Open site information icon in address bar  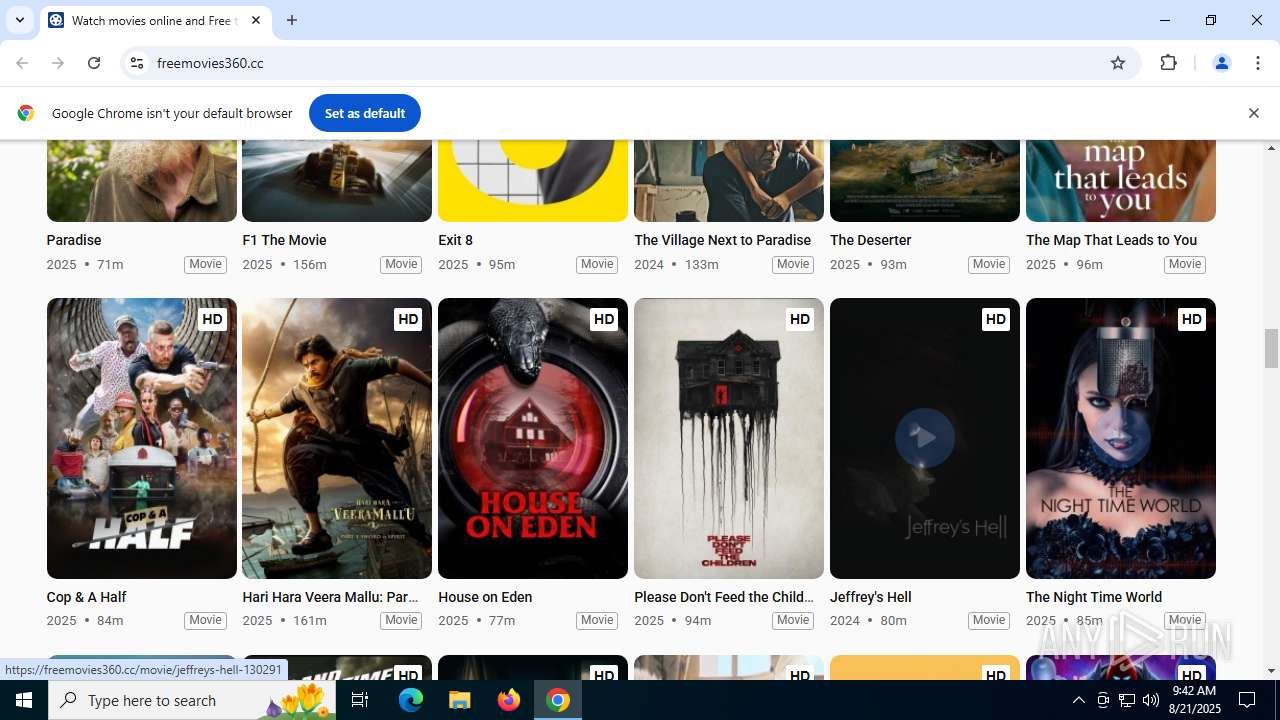point(137,63)
